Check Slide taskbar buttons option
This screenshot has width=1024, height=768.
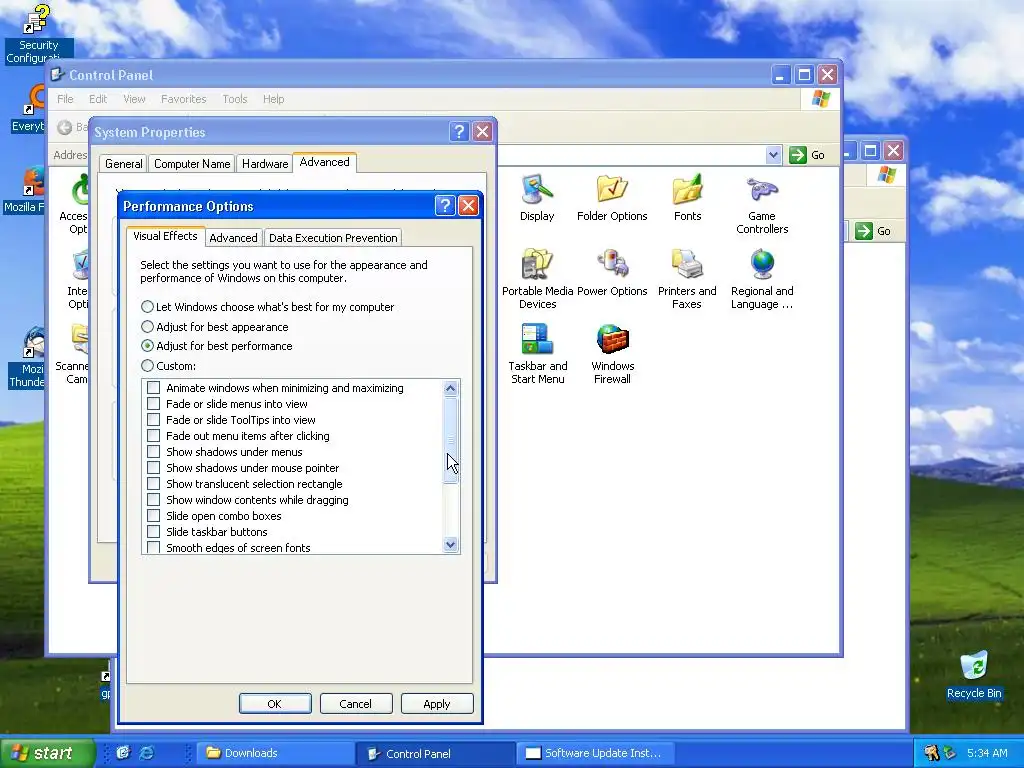tap(153, 532)
